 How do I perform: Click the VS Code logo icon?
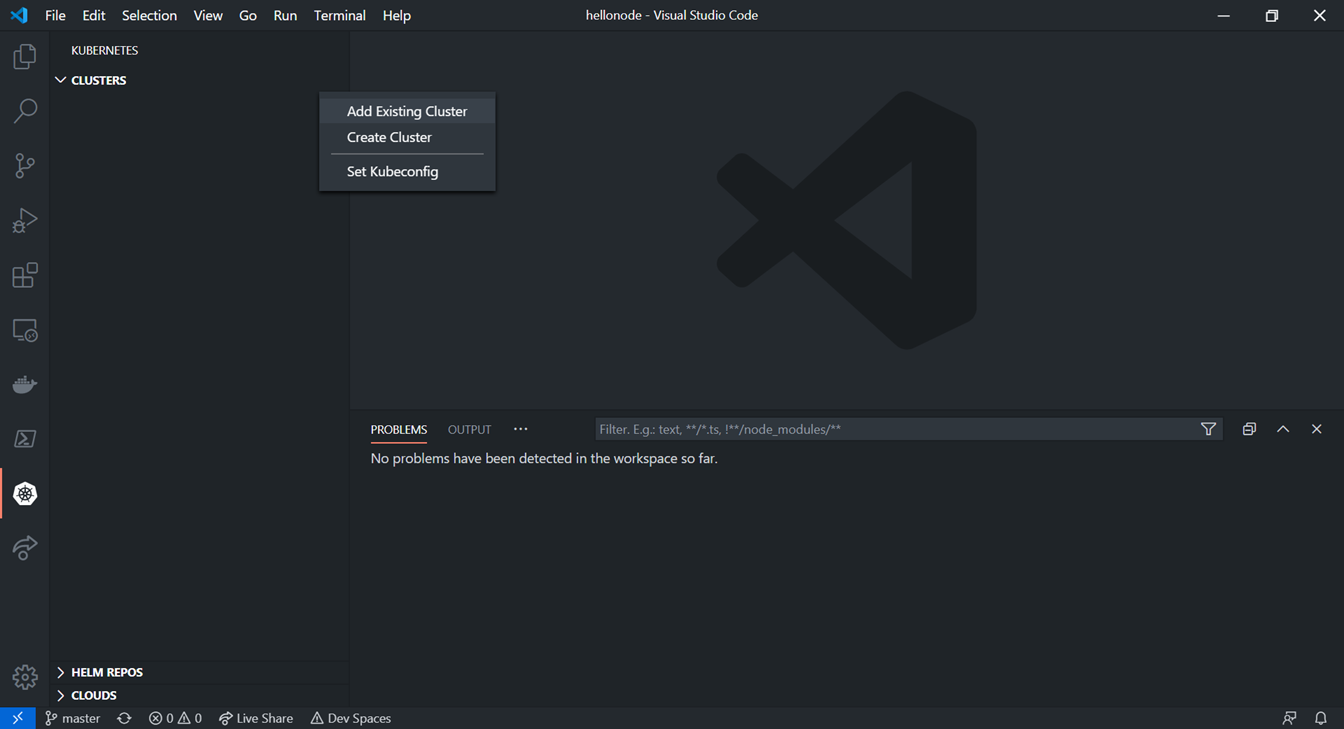point(19,15)
